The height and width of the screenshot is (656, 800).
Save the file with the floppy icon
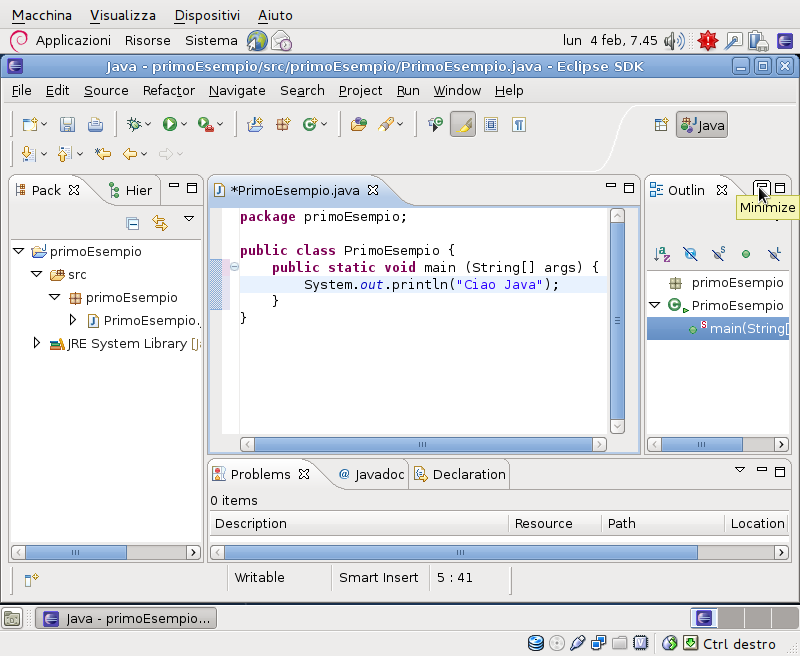click(67, 124)
